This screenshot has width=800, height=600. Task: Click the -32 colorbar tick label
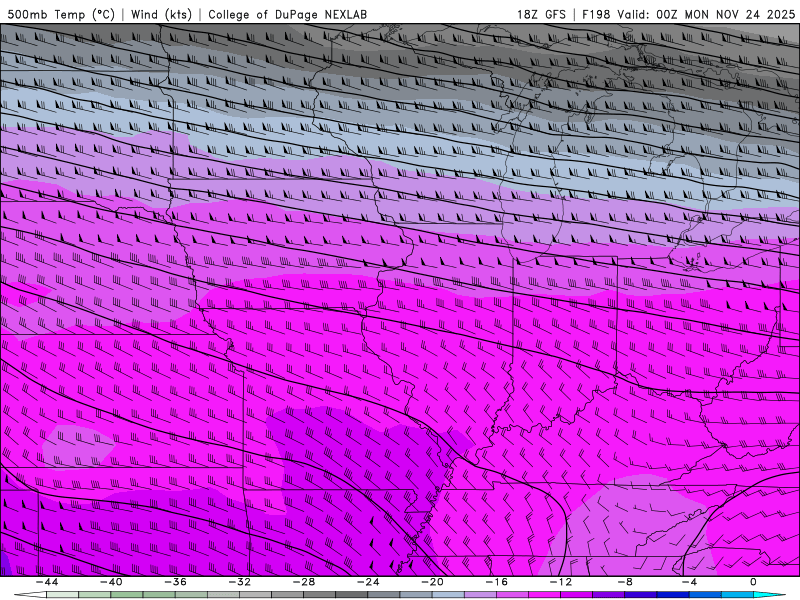tap(240, 582)
